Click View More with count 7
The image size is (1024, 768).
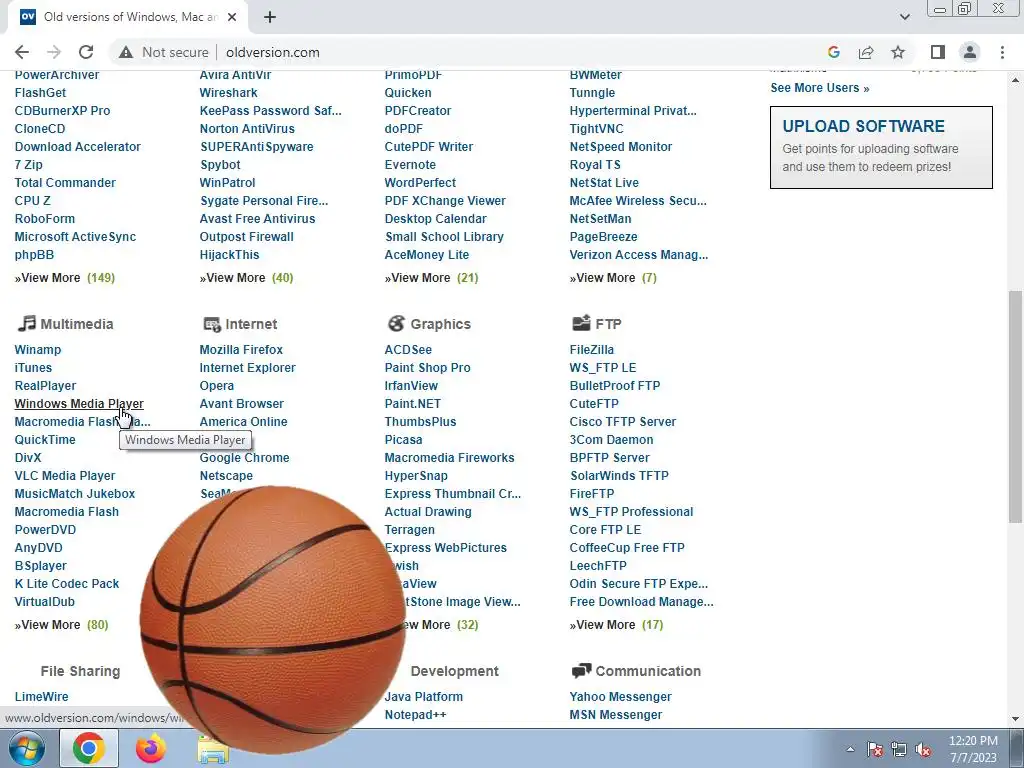tap(613, 278)
